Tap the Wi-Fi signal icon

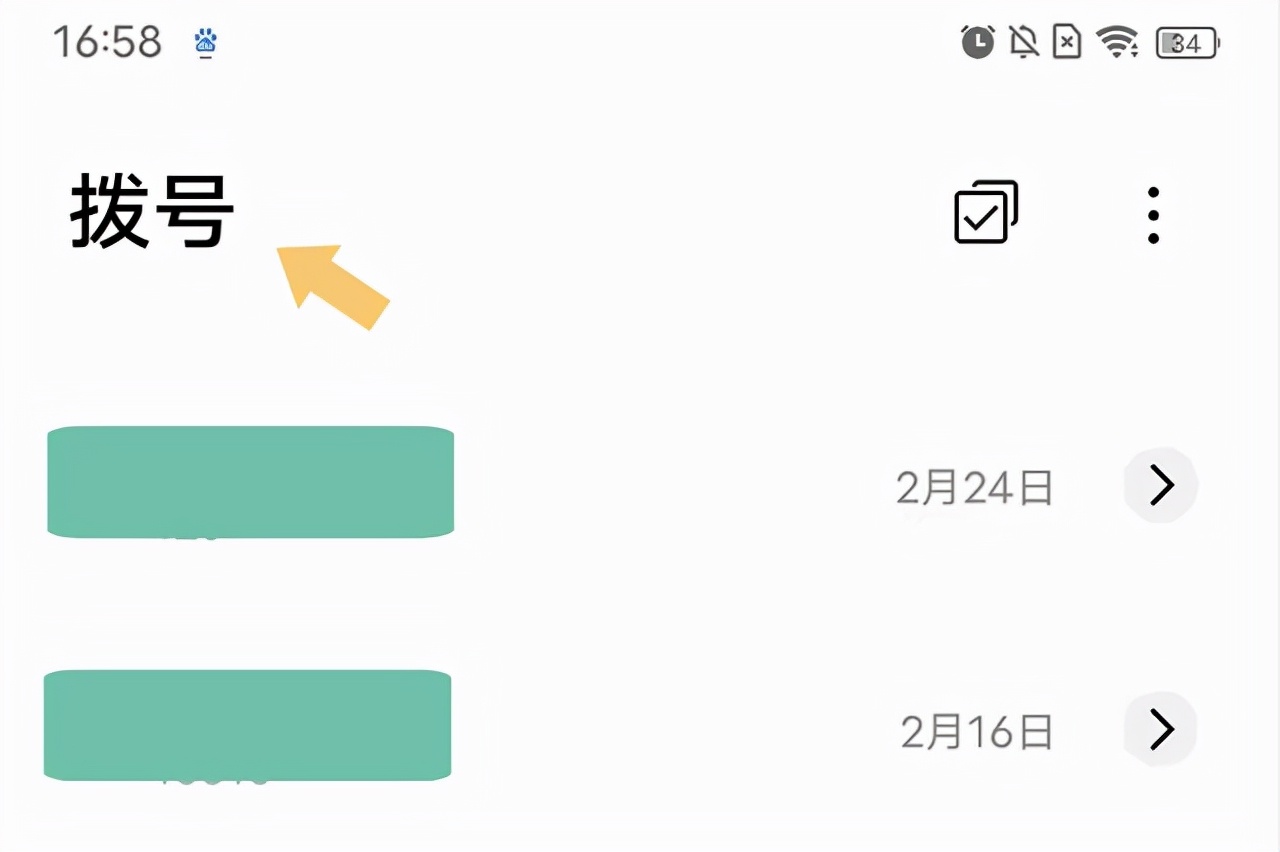pyautogui.click(x=1117, y=43)
